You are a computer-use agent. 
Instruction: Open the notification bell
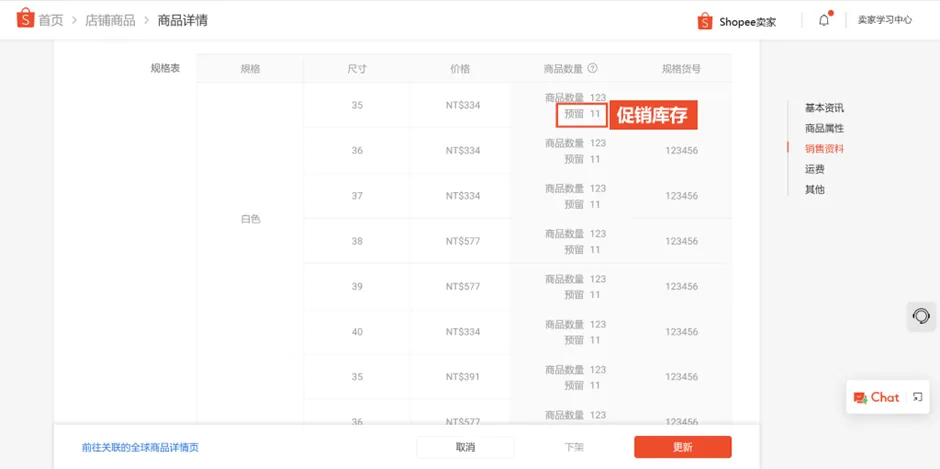point(825,20)
